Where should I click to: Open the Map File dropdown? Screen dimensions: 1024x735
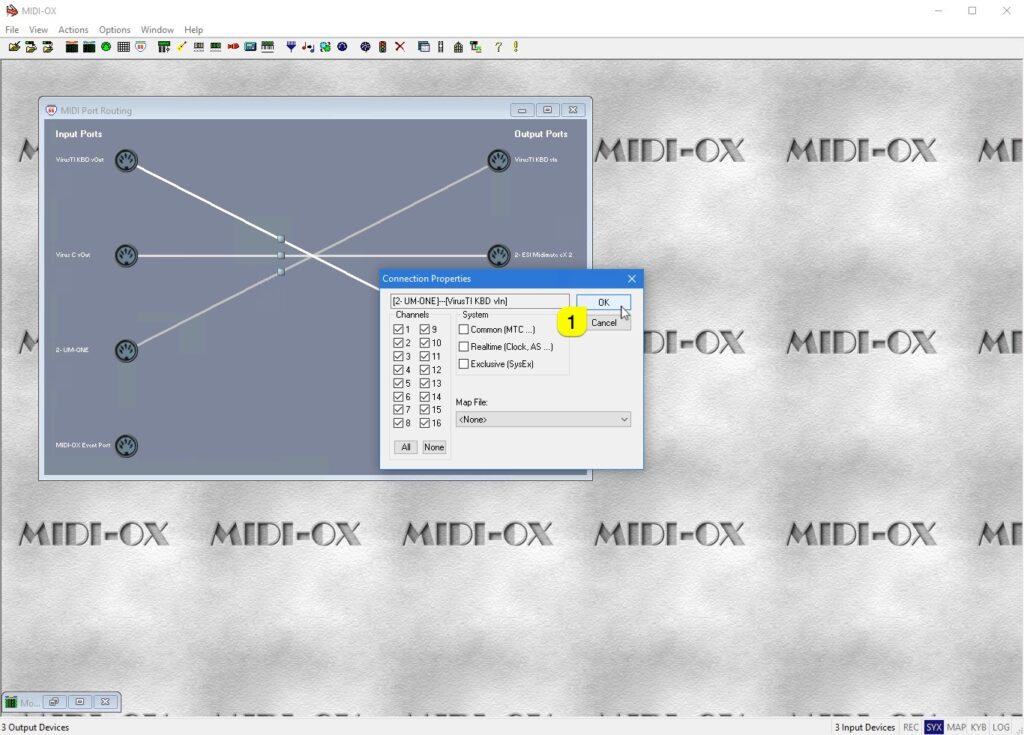tap(624, 419)
